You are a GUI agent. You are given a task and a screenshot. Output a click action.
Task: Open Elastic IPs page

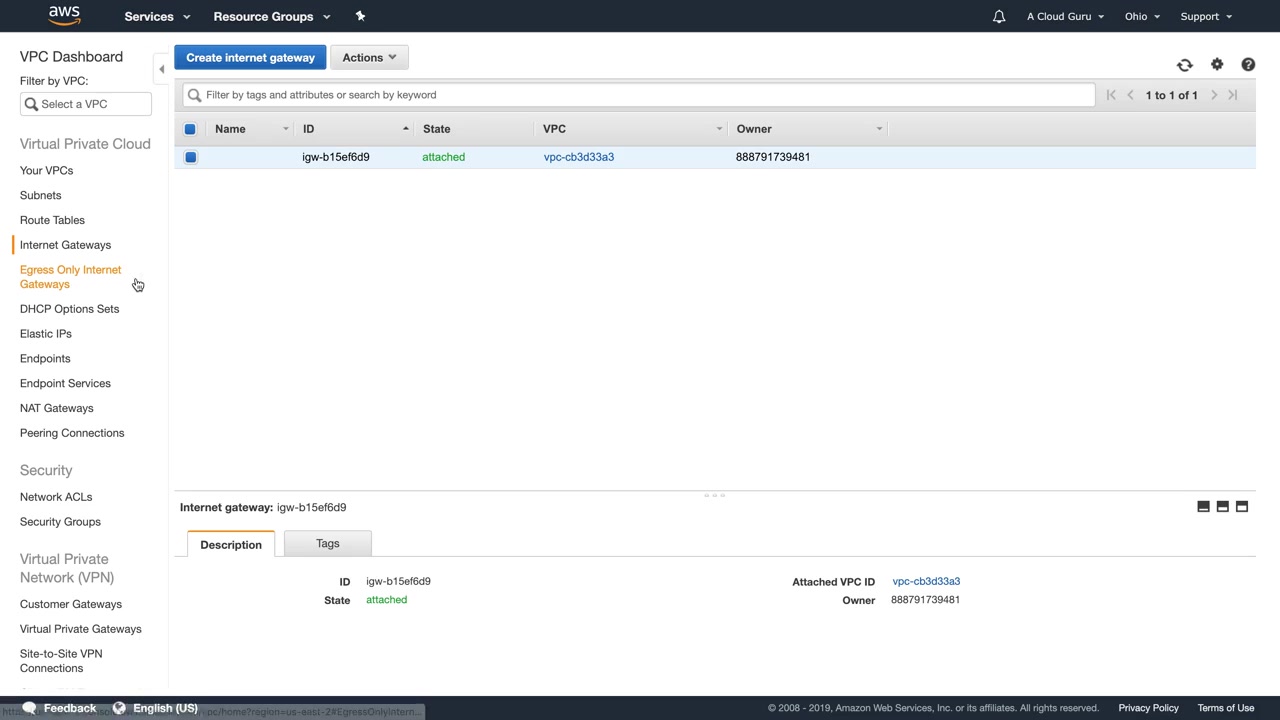[x=46, y=334]
